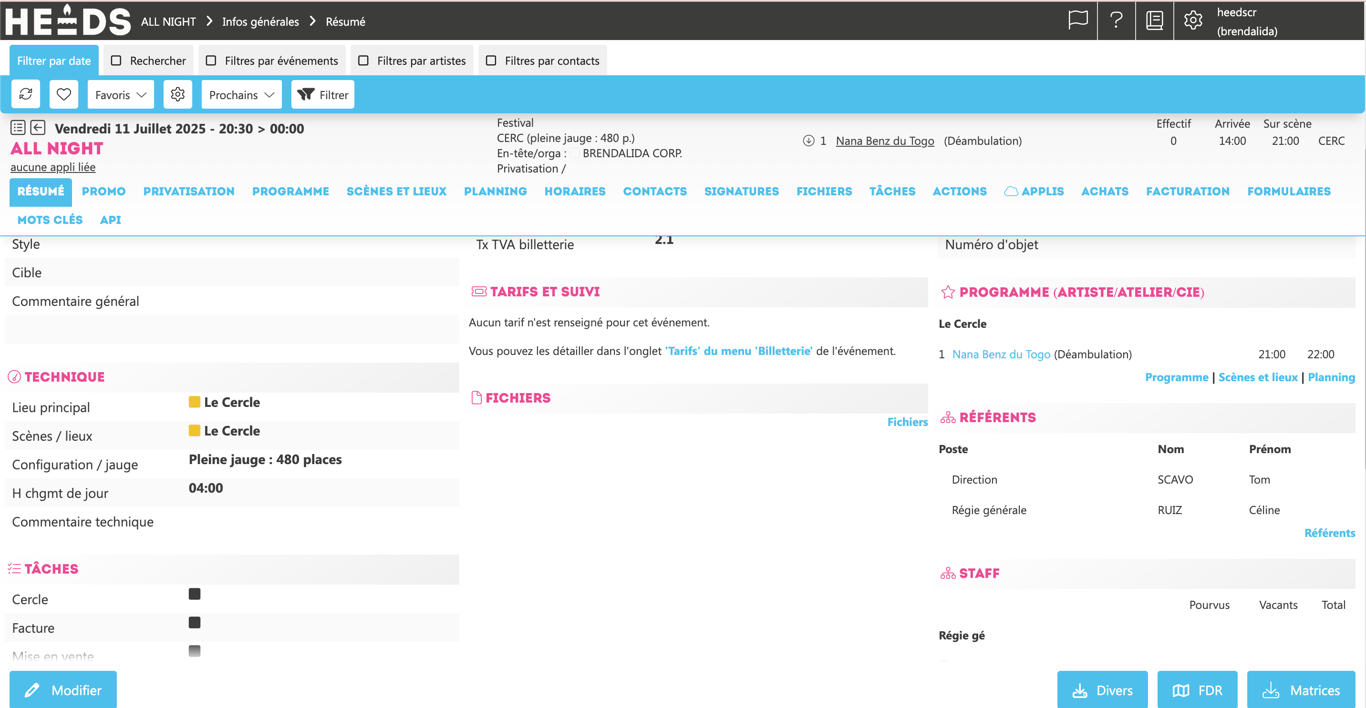Click the list view icon beside event date
1366x708 pixels.
(x=18, y=128)
